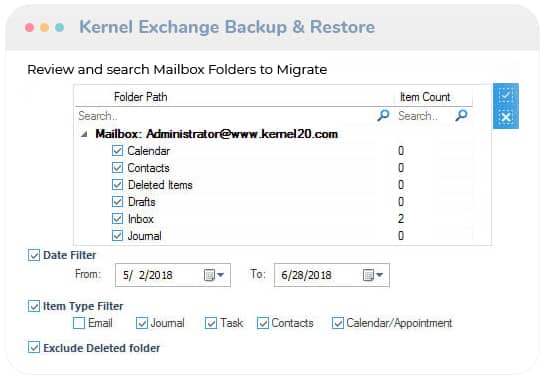
Task: Uncheck the Contacts item type filter checkbox
Action: 263,323
